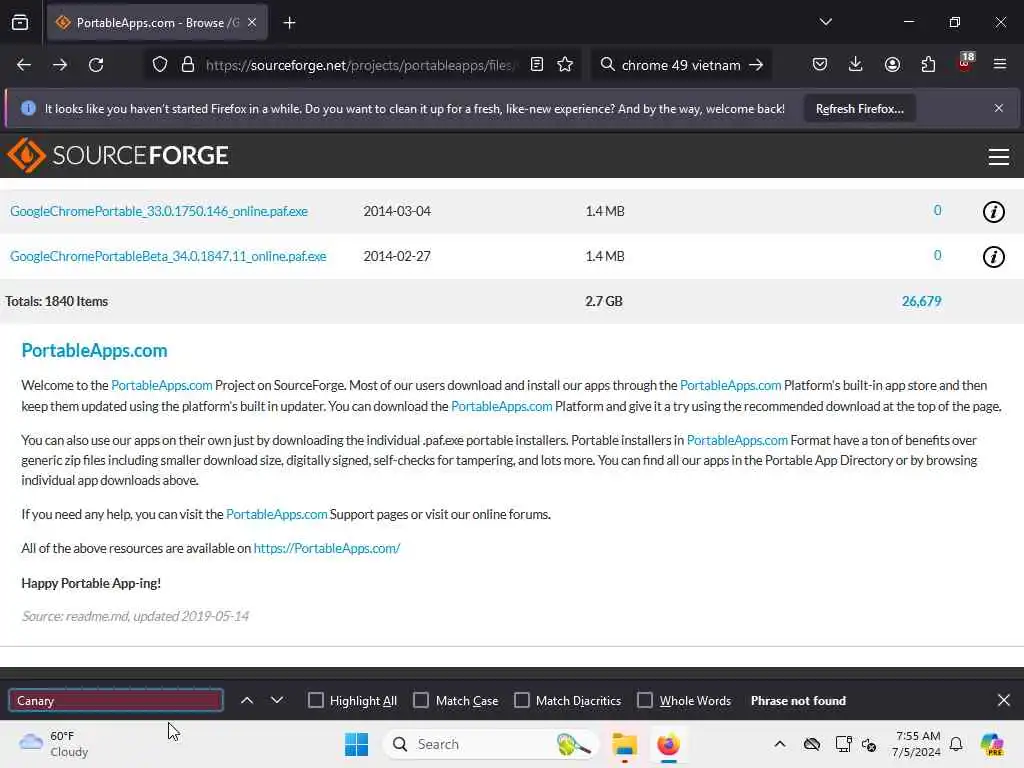Focus the Canary find input field
This screenshot has width=1024, height=768.
(x=116, y=701)
